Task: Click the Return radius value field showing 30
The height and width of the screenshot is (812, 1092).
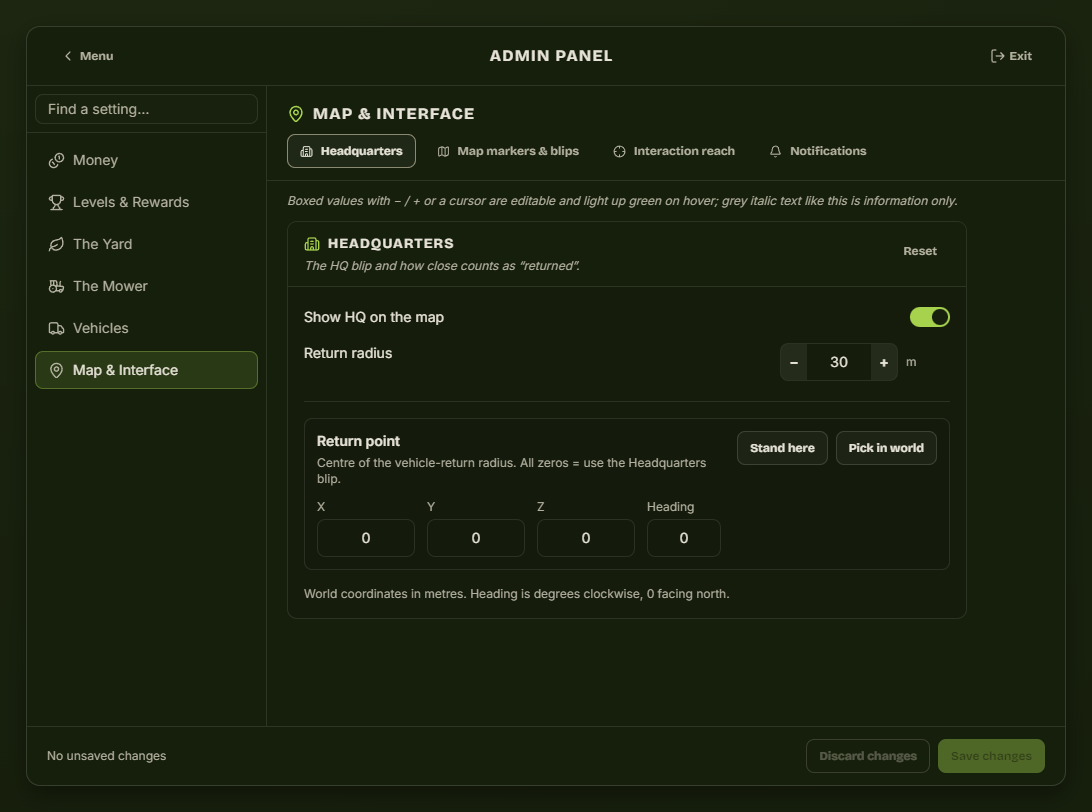Action: coord(838,362)
